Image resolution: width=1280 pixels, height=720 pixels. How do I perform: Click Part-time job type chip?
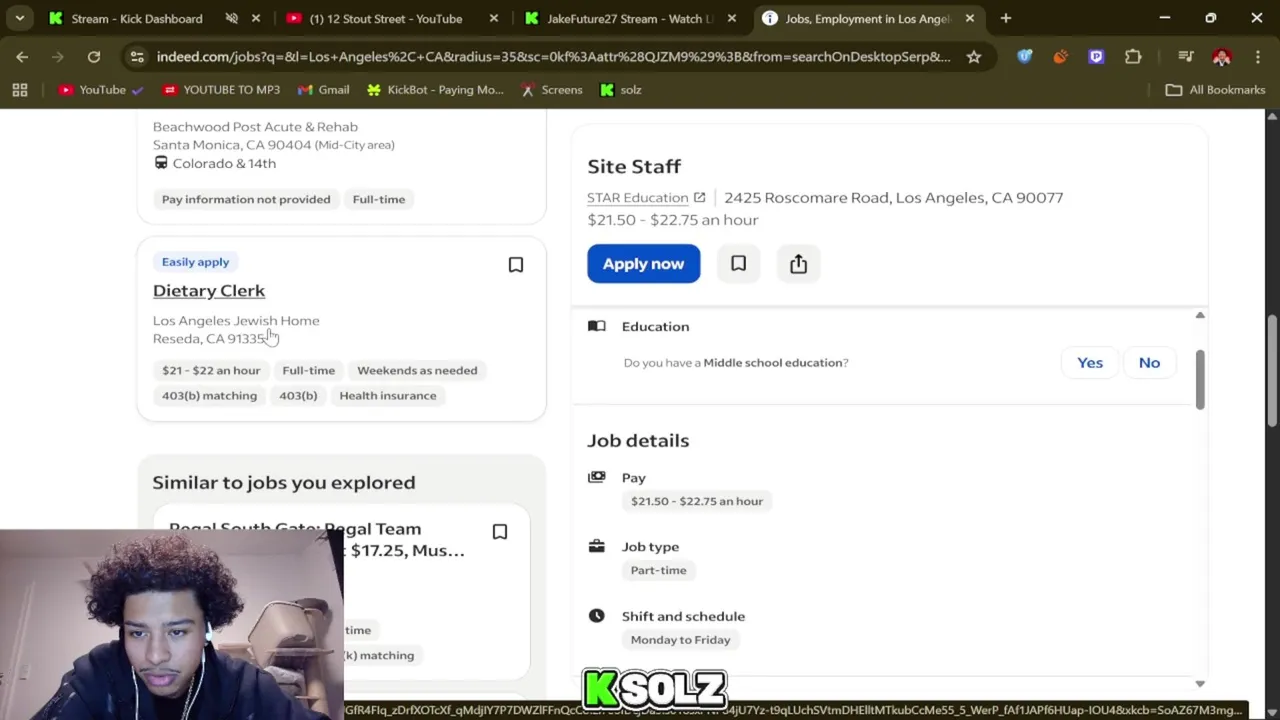pos(658,570)
